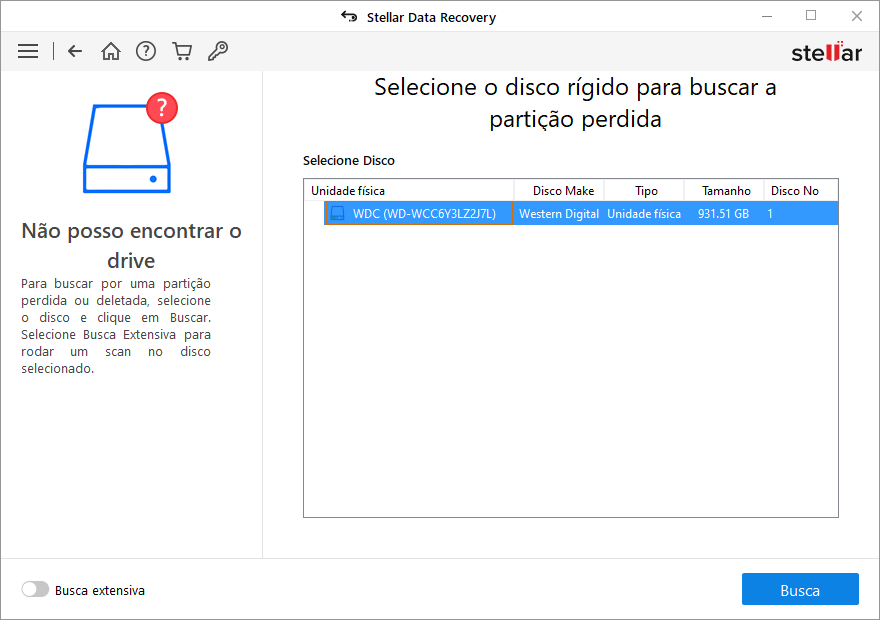The image size is (880, 620).
Task: Select the WDC (WD-WCC6Y3LZ2J7L) disk row
Action: click(x=581, y=213)
